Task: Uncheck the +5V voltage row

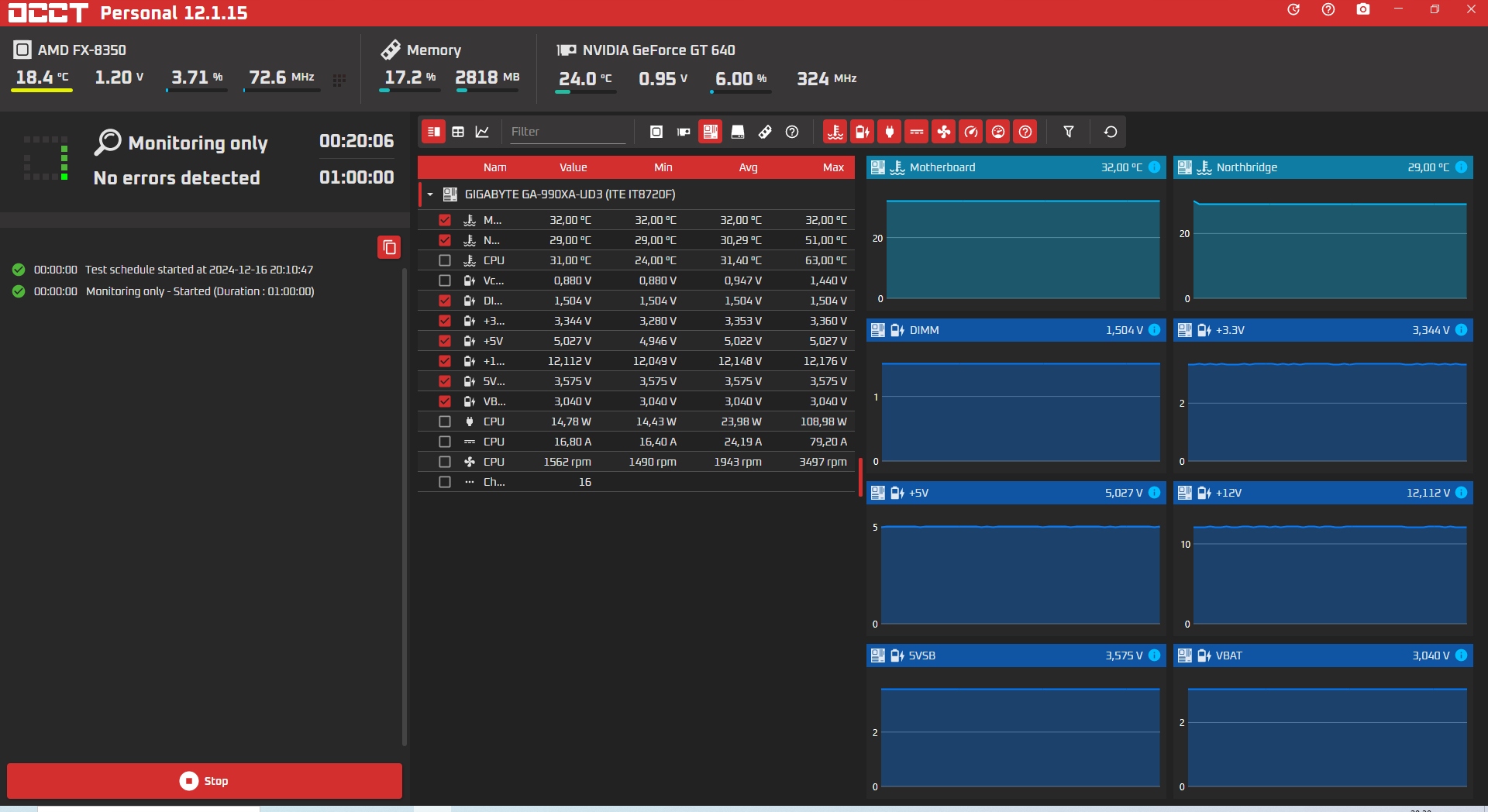Action: click(445, 341)
